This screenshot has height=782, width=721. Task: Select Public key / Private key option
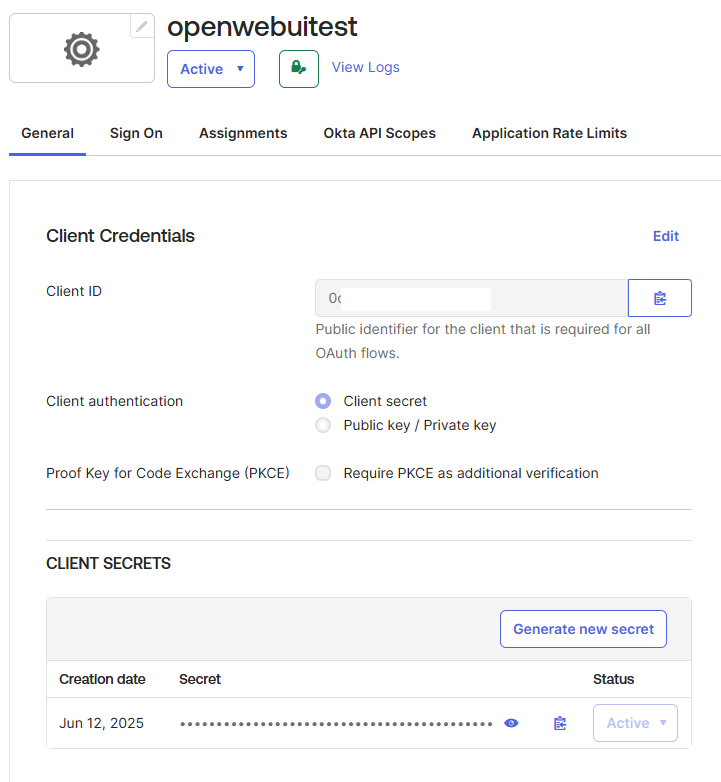point(323,425)
